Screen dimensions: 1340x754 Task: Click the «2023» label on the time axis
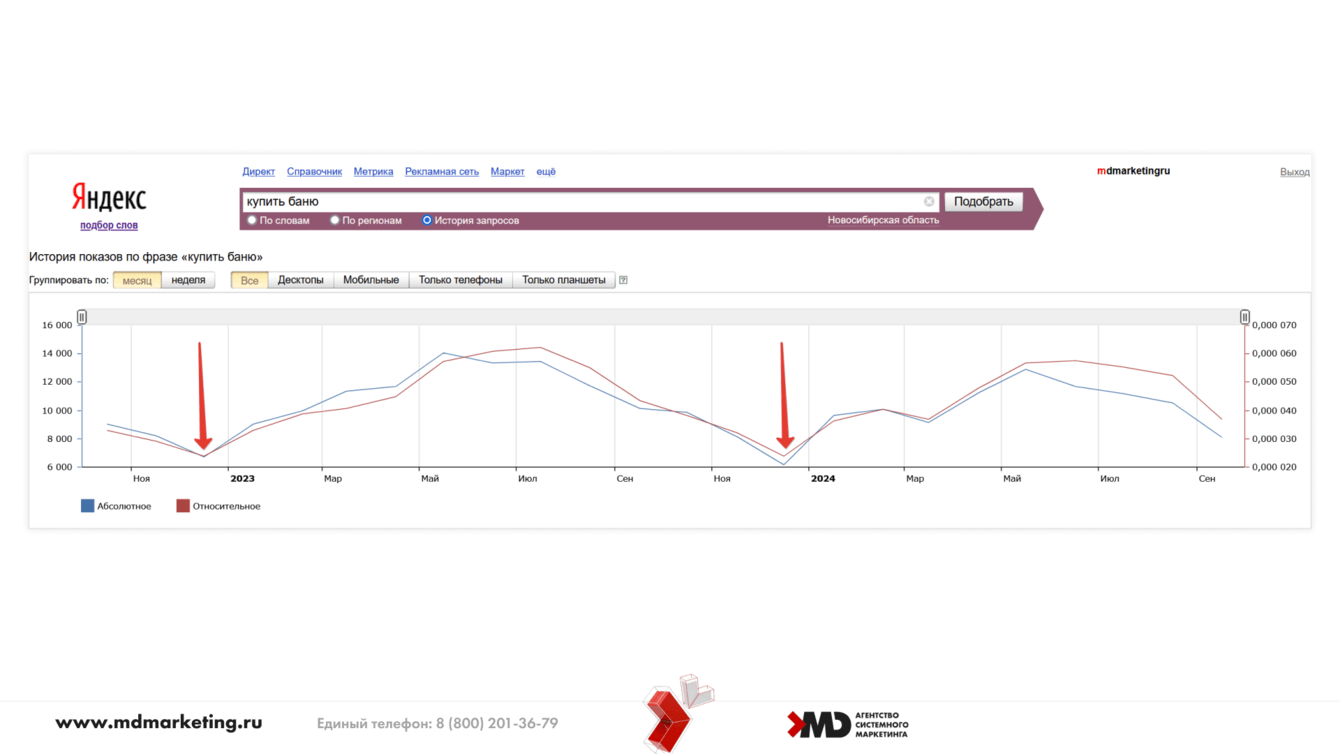242,479
